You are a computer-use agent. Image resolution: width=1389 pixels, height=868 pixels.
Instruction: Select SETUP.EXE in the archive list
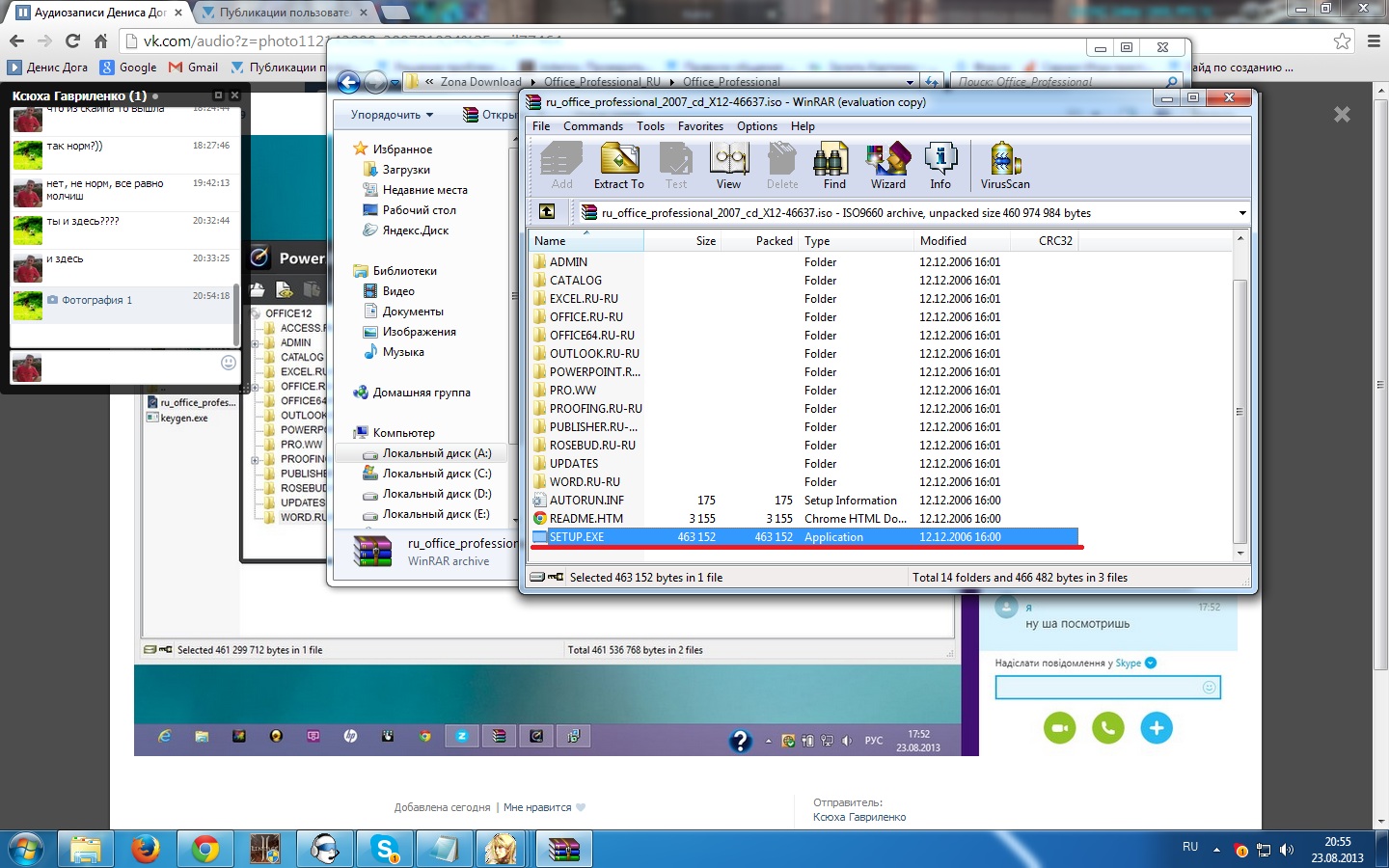click(803, 537)
